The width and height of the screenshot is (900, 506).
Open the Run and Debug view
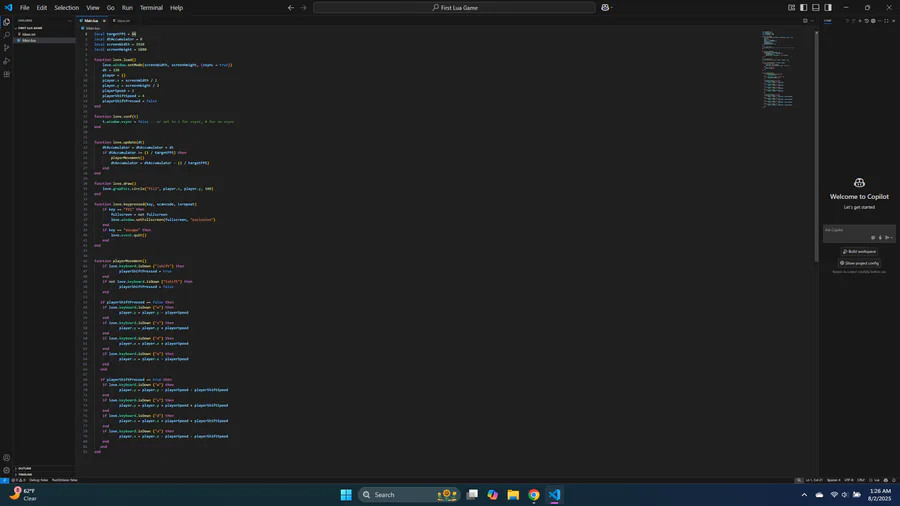click(6, 61)
